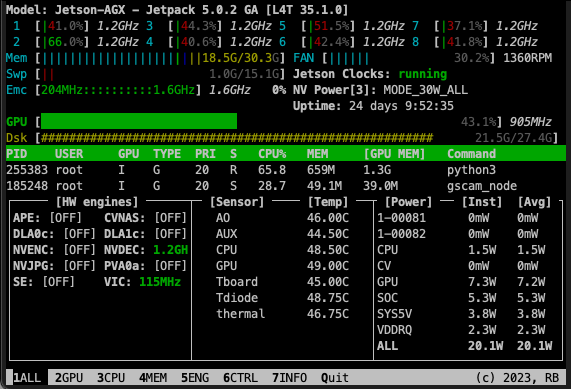
Task: Click the MEM column header
Action: [x=318, y=154]
